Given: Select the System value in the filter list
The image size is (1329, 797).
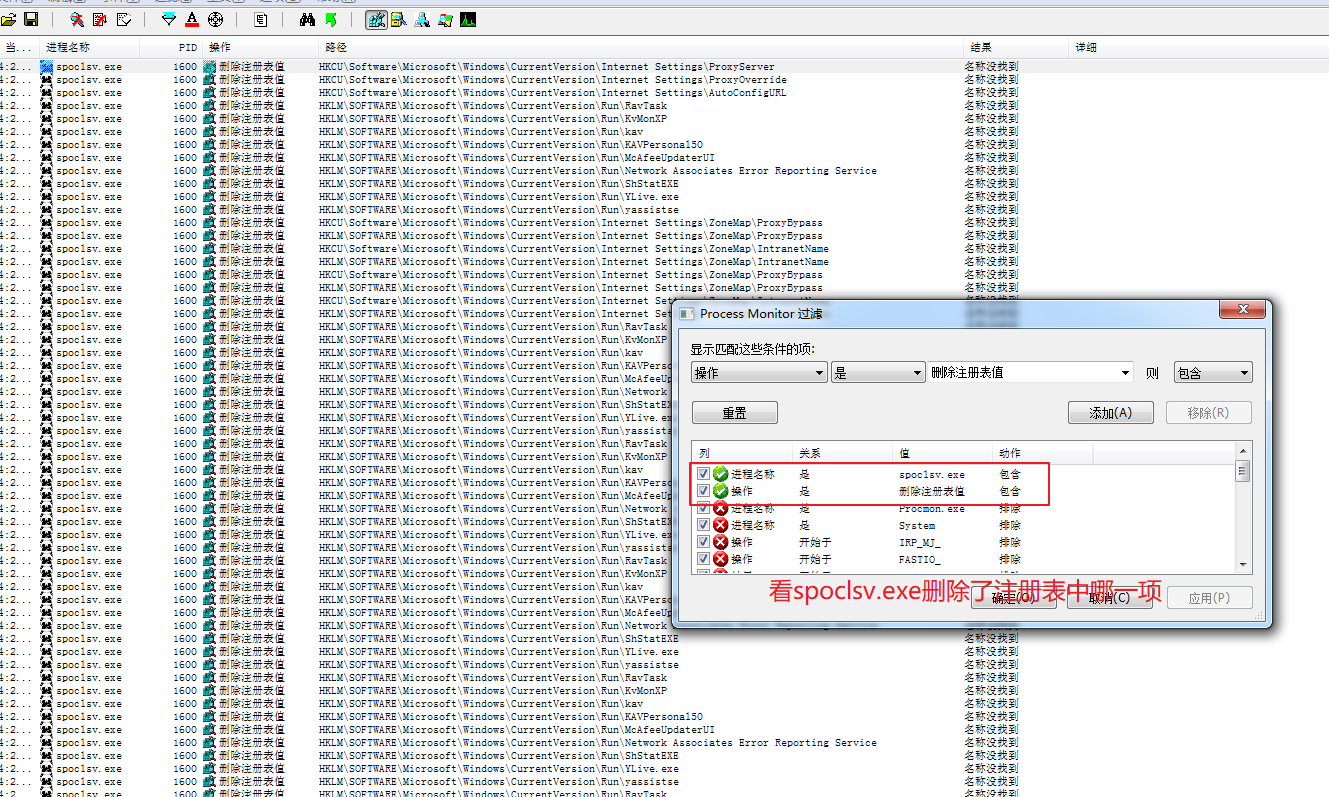Looking at the screenshot, I should pos(917,525).
